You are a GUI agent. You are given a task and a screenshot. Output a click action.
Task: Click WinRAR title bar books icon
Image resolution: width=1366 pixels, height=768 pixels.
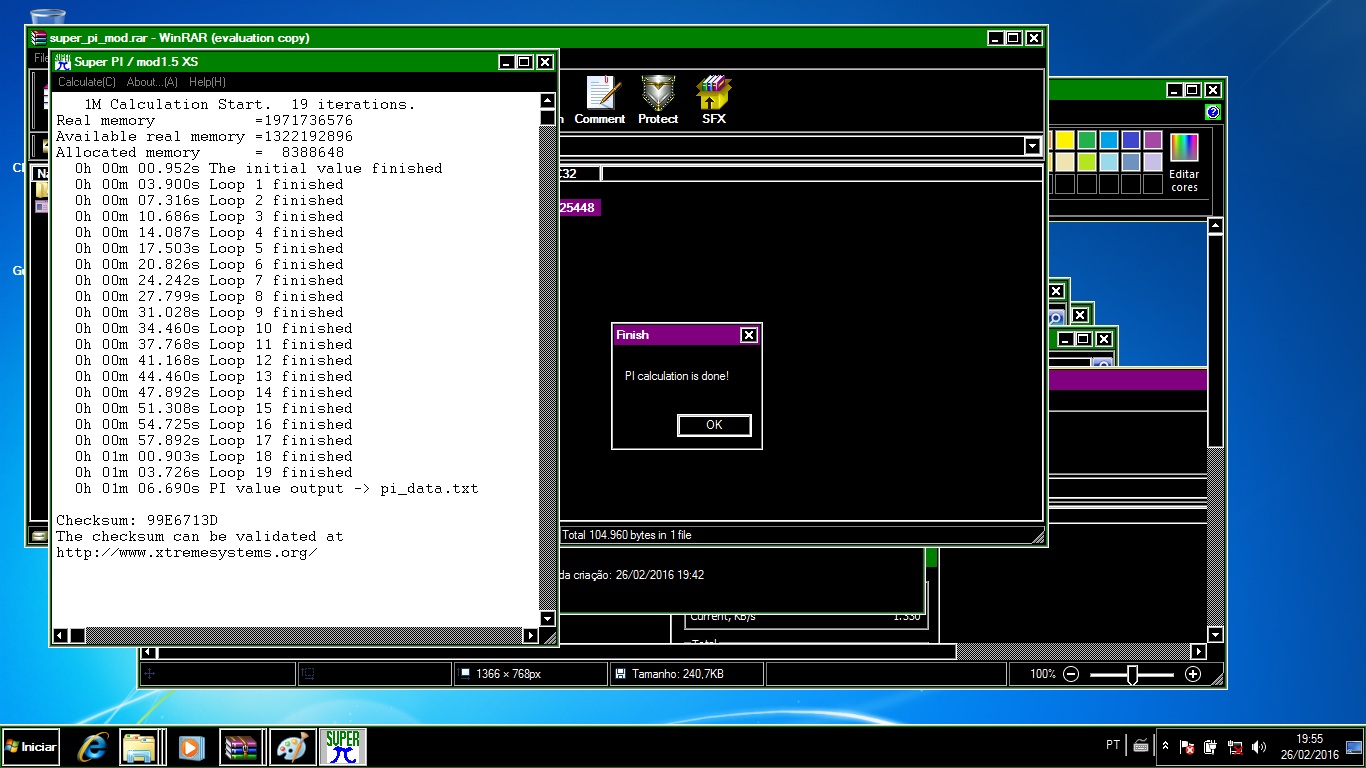coord(39,38)
